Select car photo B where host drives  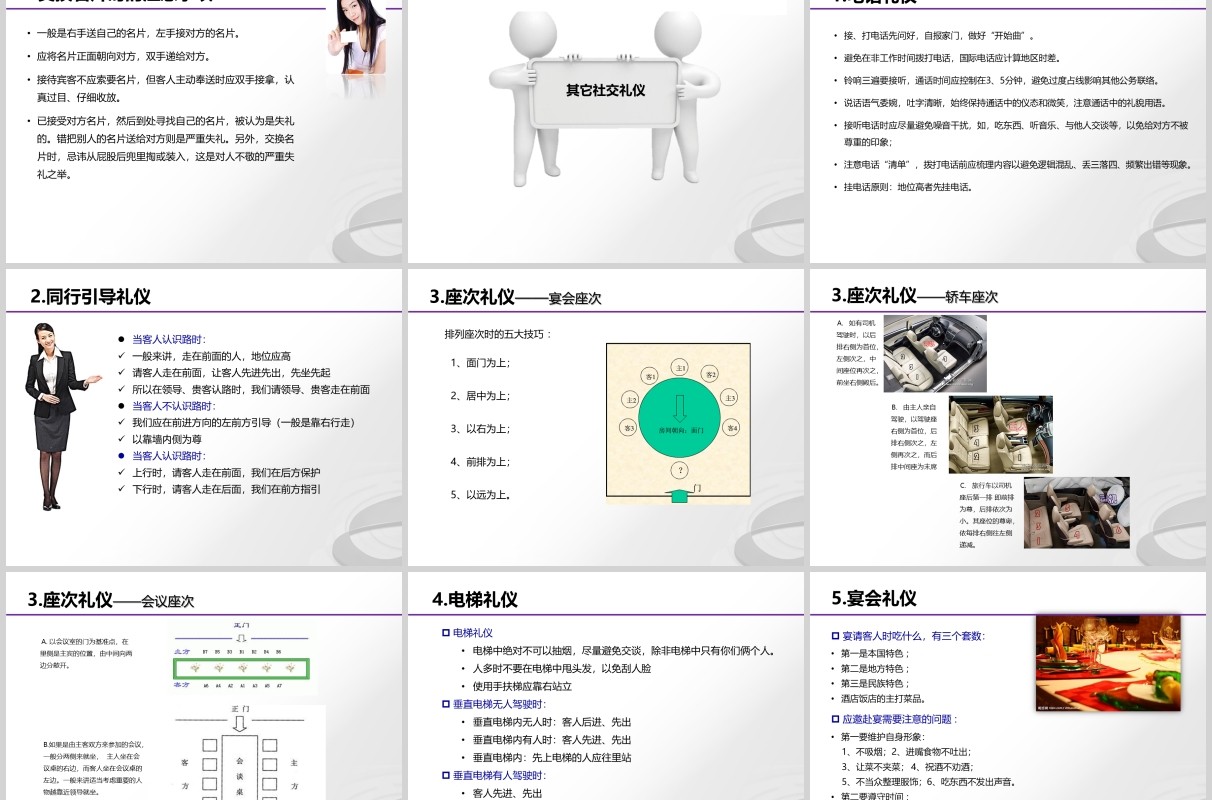(1000, 434)
